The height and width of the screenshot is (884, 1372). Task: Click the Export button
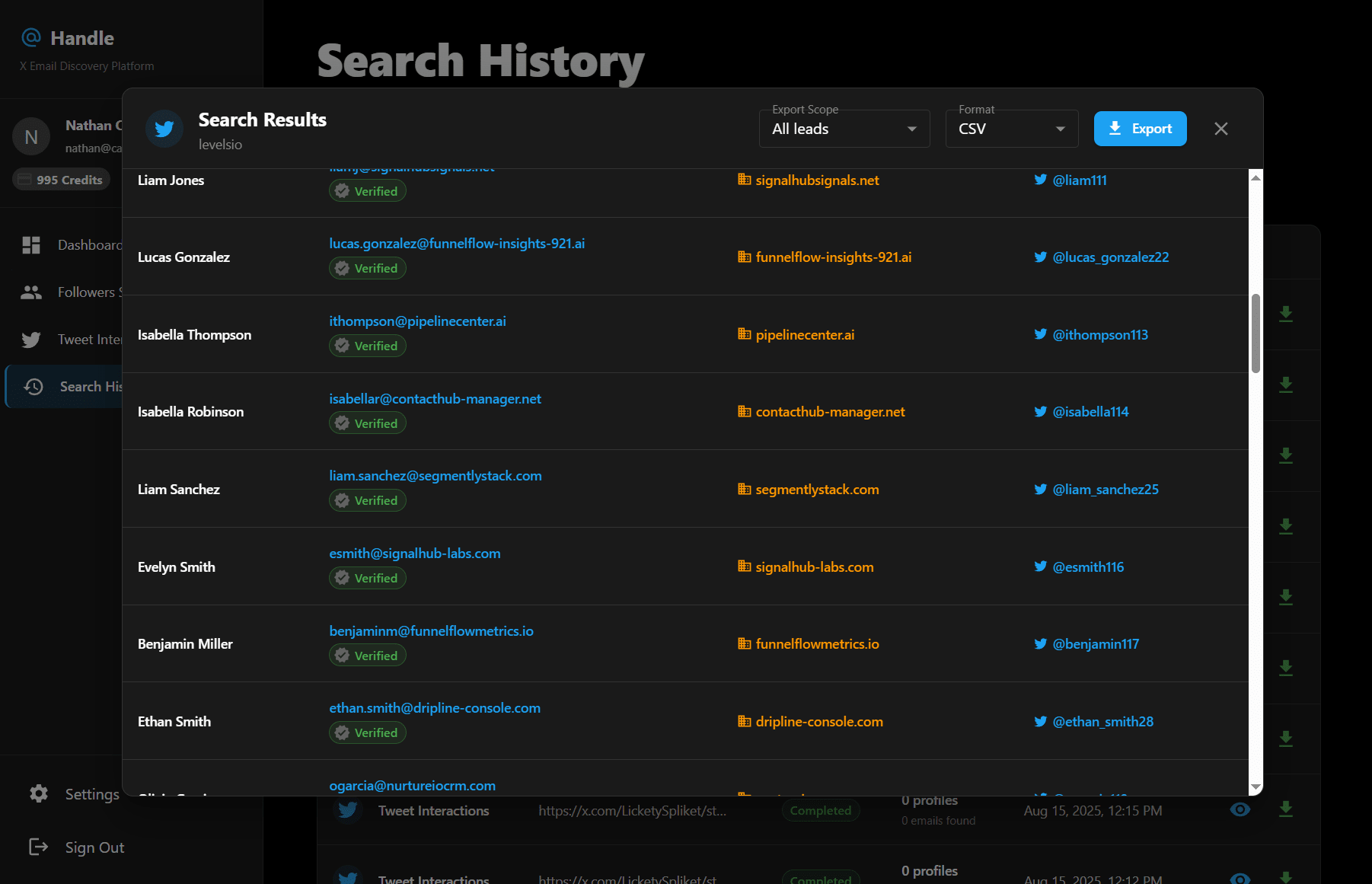coord(1140,128)
